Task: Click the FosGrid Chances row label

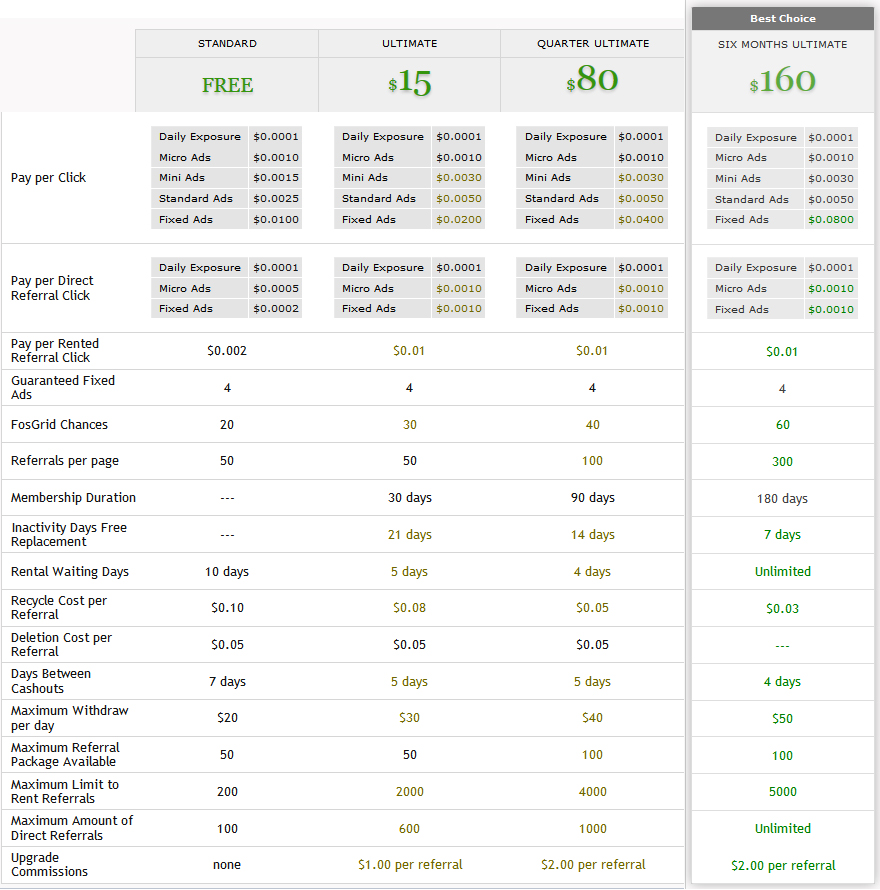Action: [x=59, y=425]
